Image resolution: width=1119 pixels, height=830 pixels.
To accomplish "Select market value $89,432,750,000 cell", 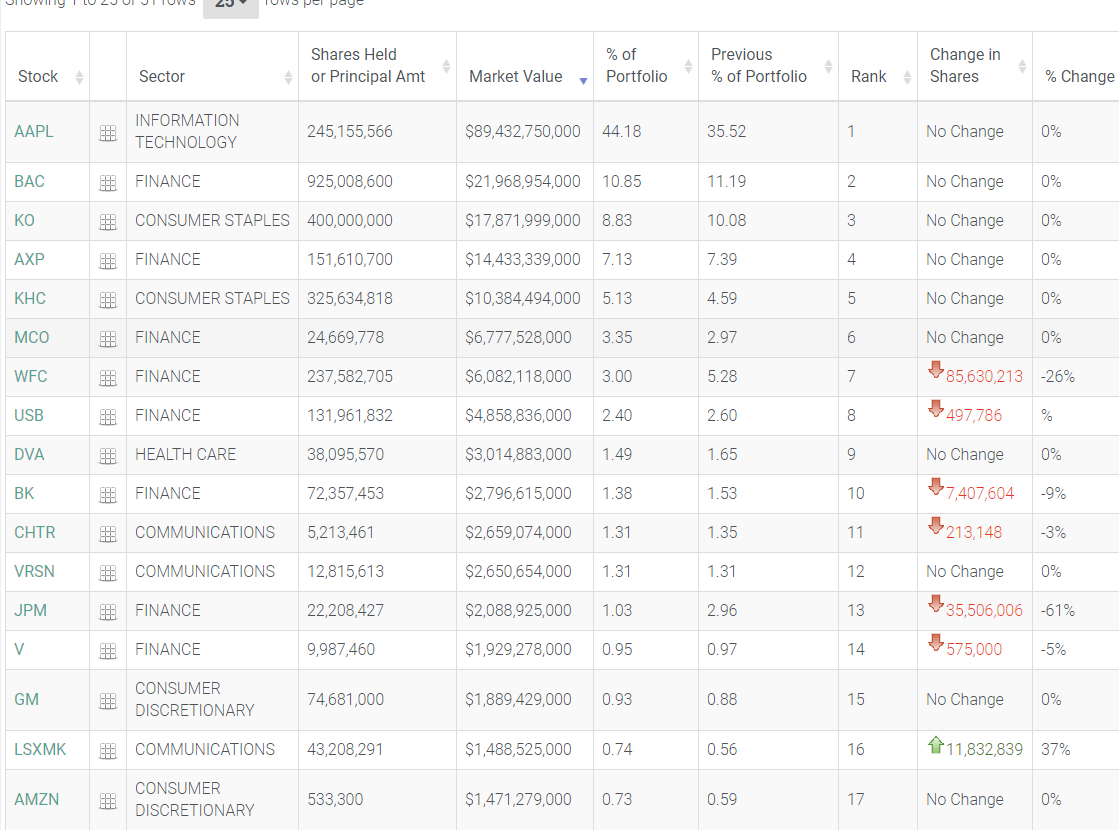I will (x=523, y=131).
